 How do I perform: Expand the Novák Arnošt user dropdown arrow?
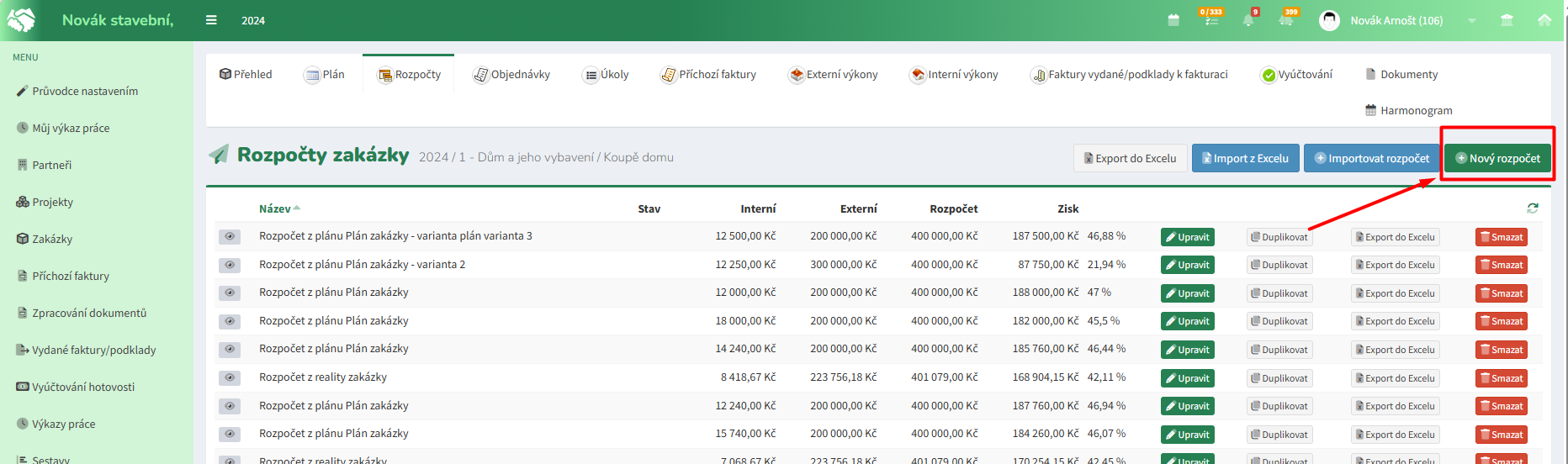point(1472,21)
